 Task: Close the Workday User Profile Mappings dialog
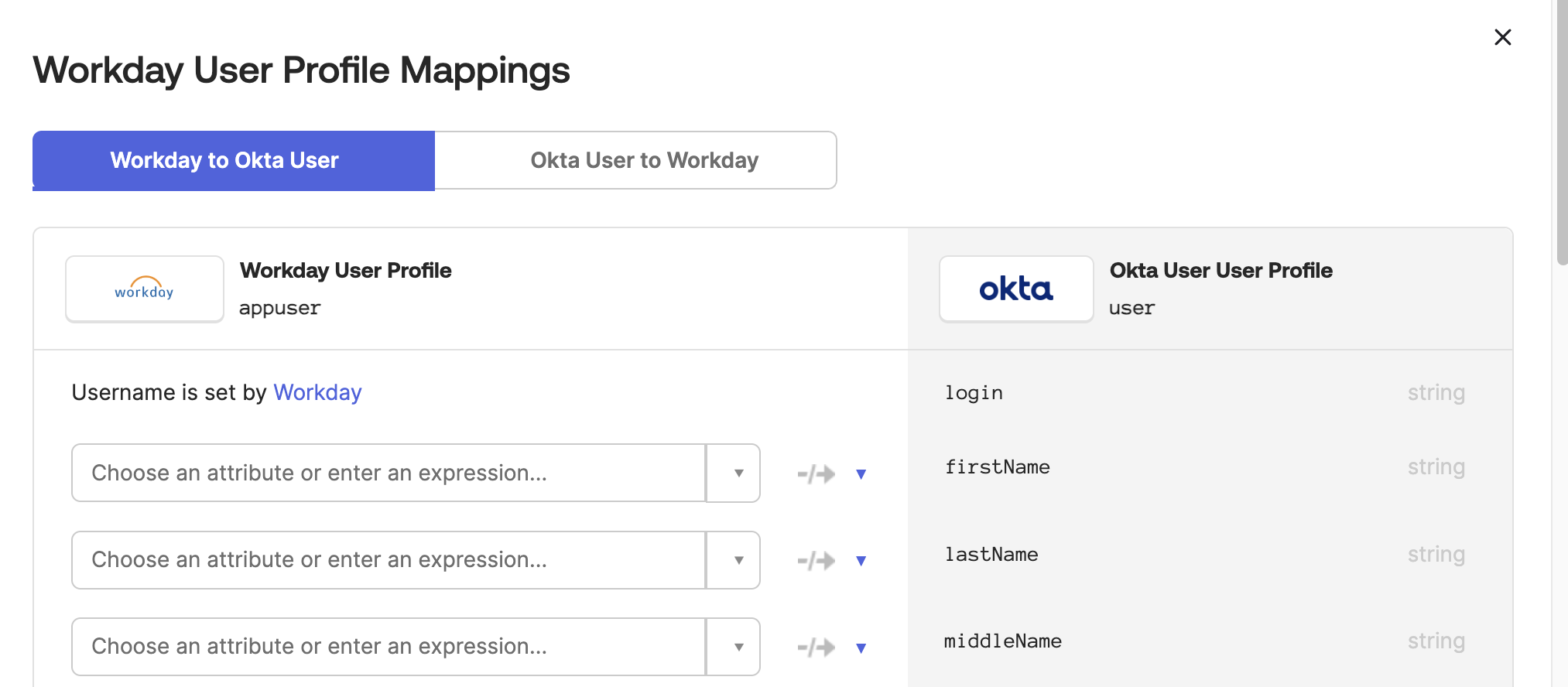[x=1502, y=37]
